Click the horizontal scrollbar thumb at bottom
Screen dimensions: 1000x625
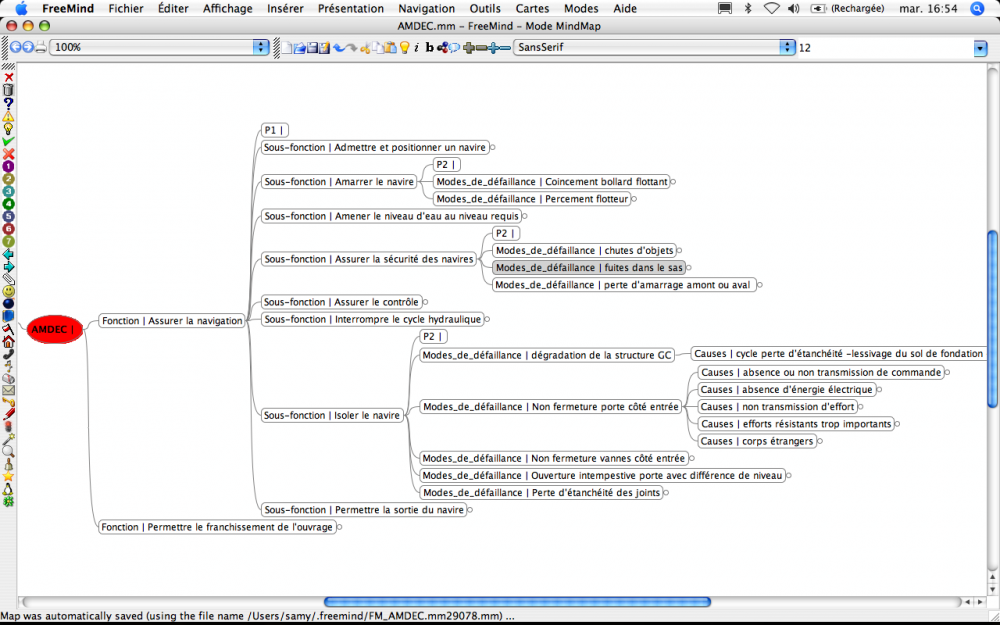pos(517,601)
